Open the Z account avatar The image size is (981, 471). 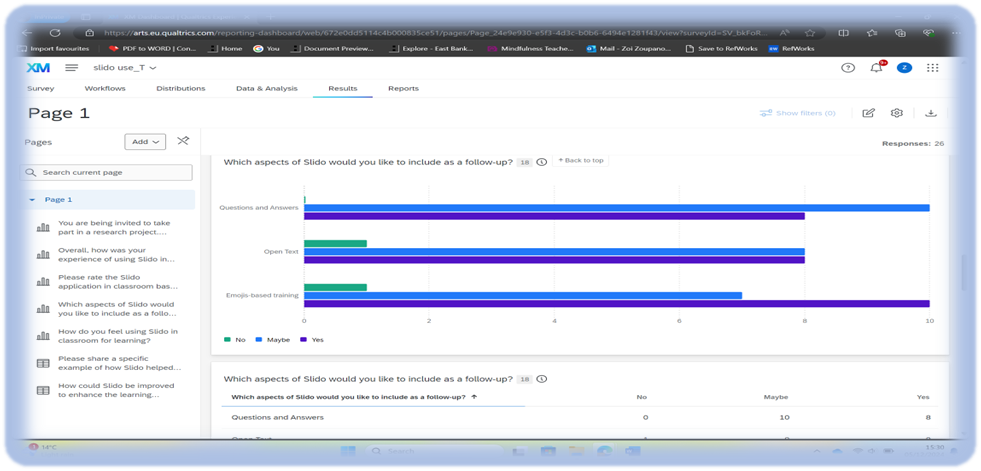click(904, 68)
